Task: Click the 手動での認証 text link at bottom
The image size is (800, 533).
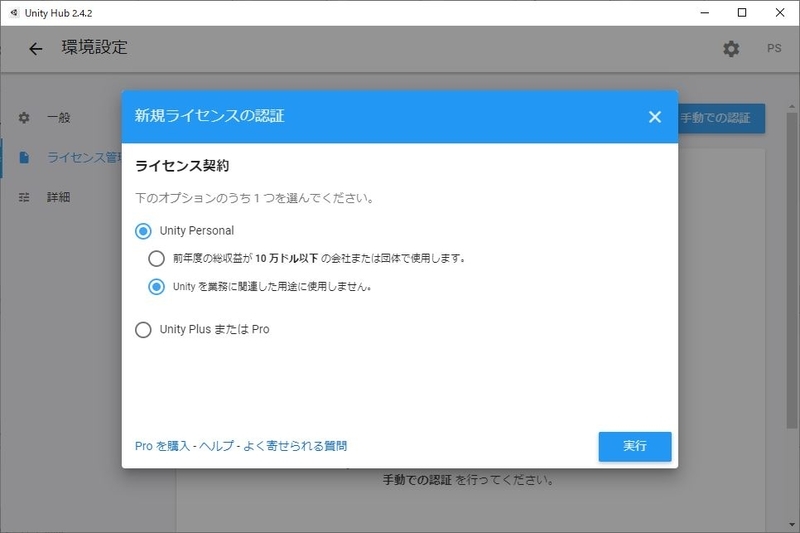Action: (x=417, y=480)
